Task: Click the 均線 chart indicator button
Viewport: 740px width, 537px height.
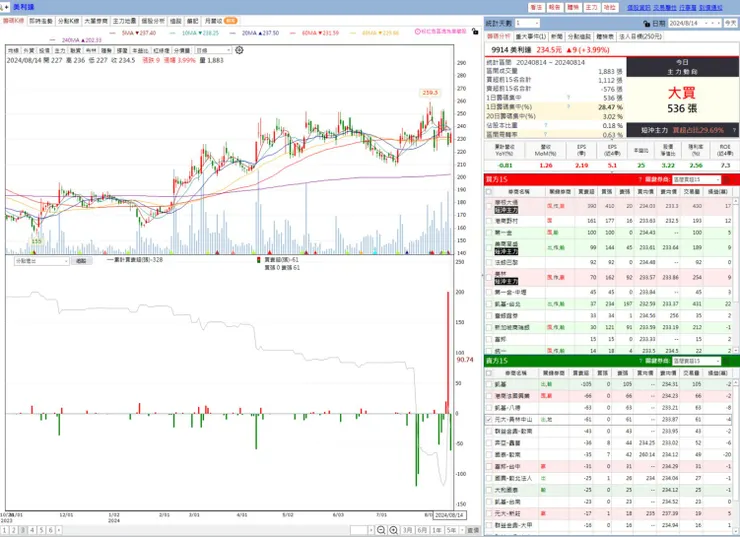Action: (13, 50)
